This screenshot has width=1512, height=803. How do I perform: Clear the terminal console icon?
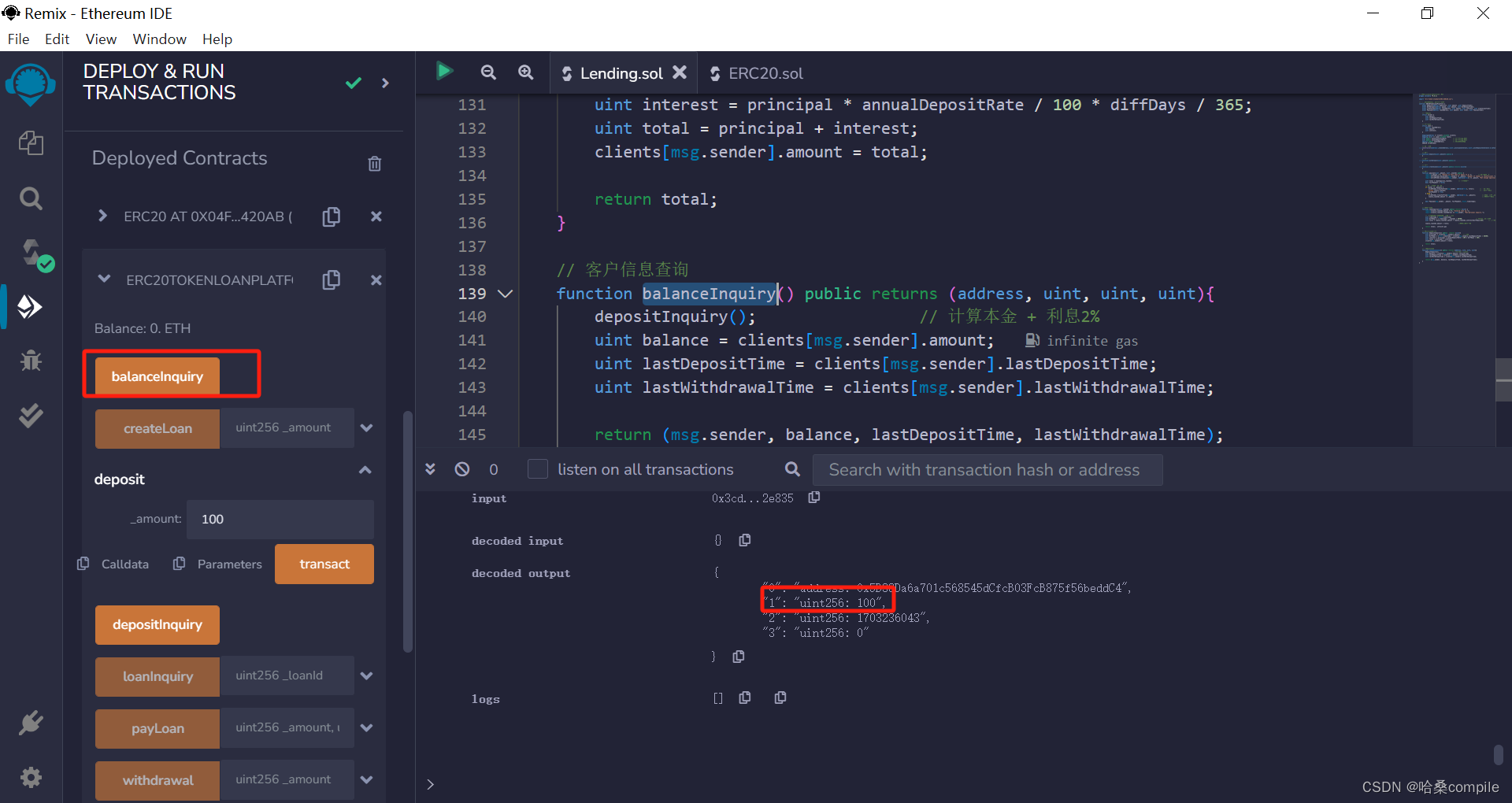point(462,469)
